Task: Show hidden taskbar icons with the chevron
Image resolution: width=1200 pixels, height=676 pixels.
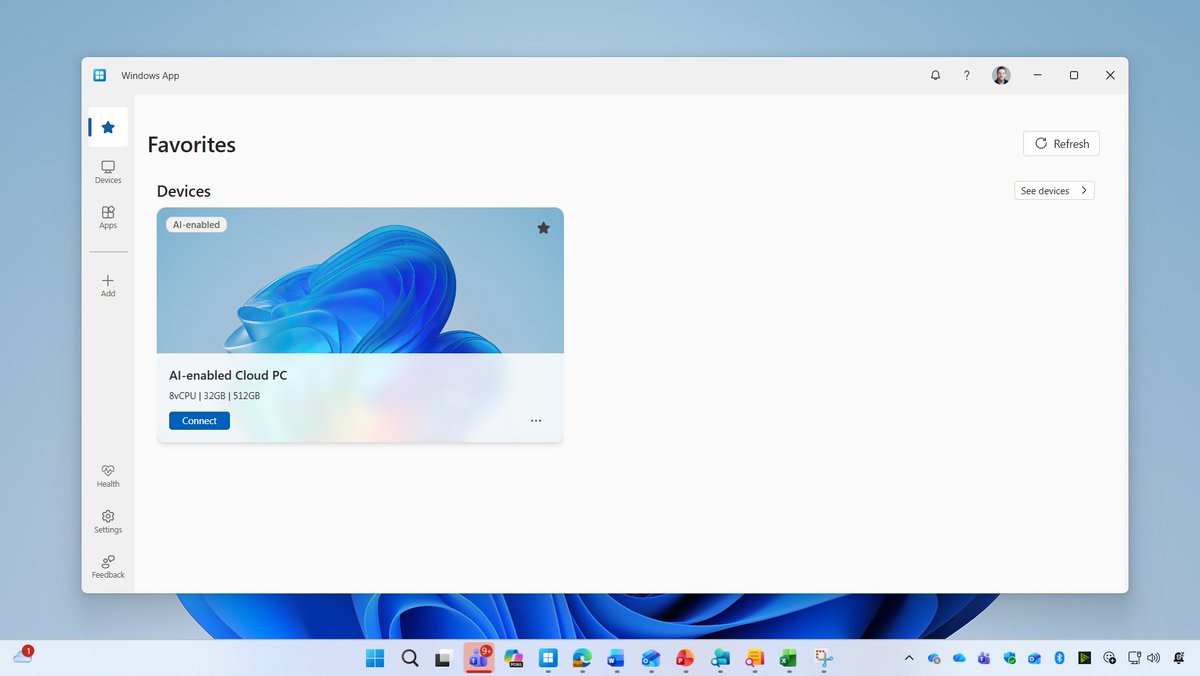Action: pos(909,658)
